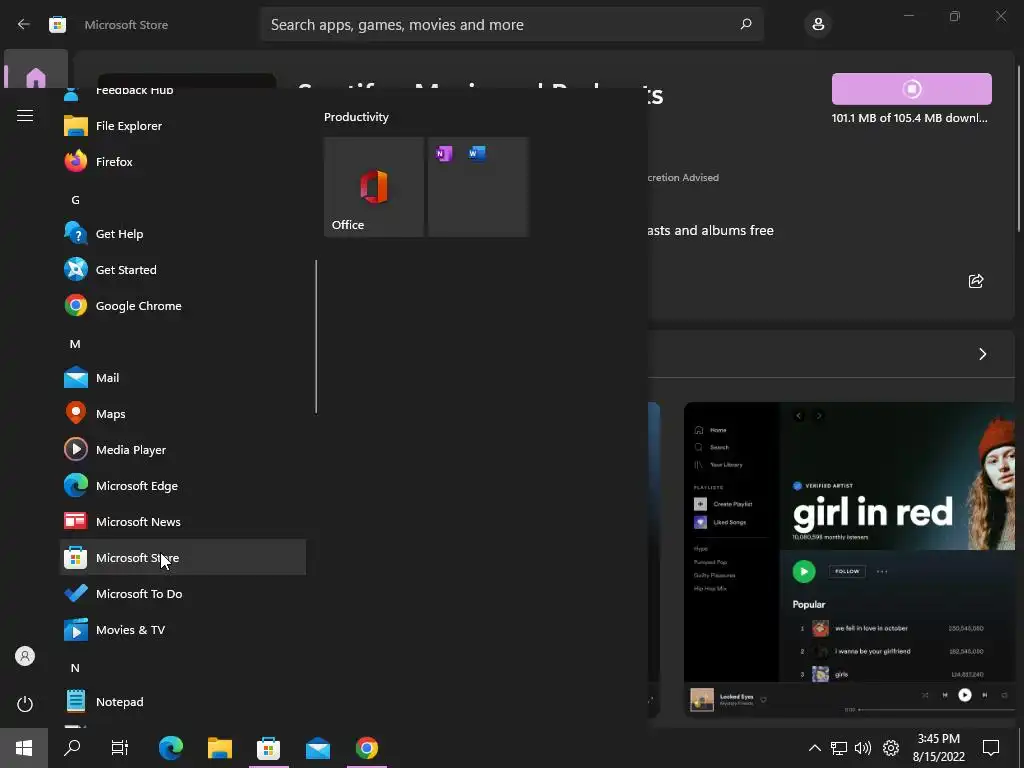Viewport: 1024px width, 768px height.
Task: Click the Store page vertical scrollbar
Action: point(1019,149)
